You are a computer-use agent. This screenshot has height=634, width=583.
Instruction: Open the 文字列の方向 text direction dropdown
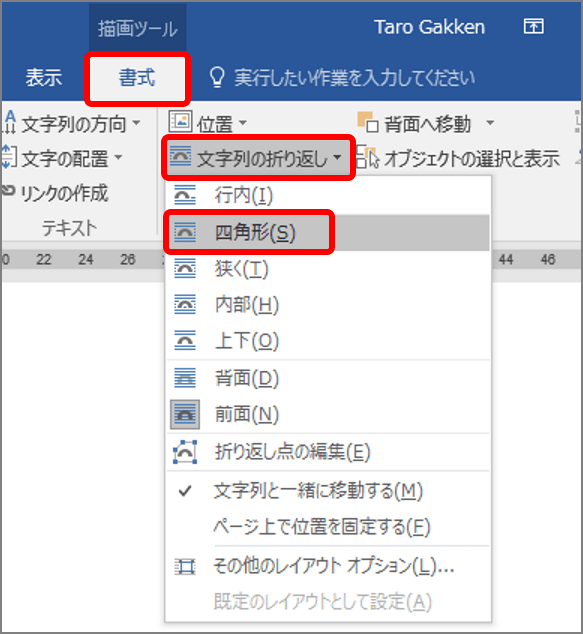[71, 123]
